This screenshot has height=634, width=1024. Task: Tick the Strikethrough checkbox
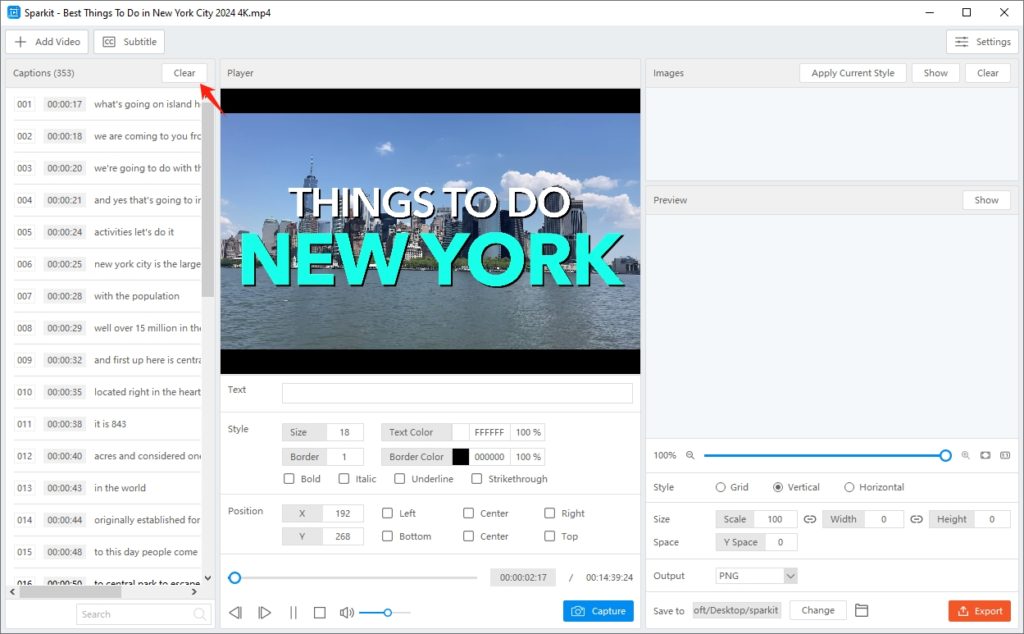(477, 479)
